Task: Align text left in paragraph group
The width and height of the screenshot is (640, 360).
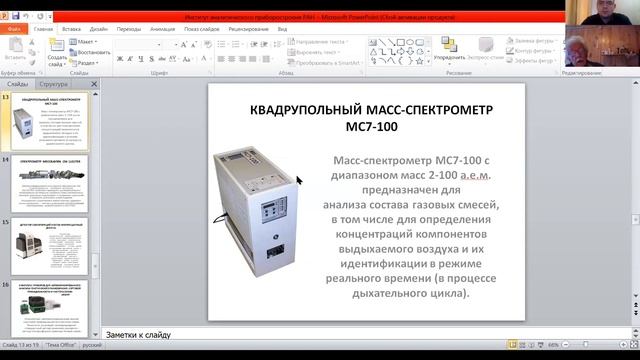Action: tap(221, 59)
